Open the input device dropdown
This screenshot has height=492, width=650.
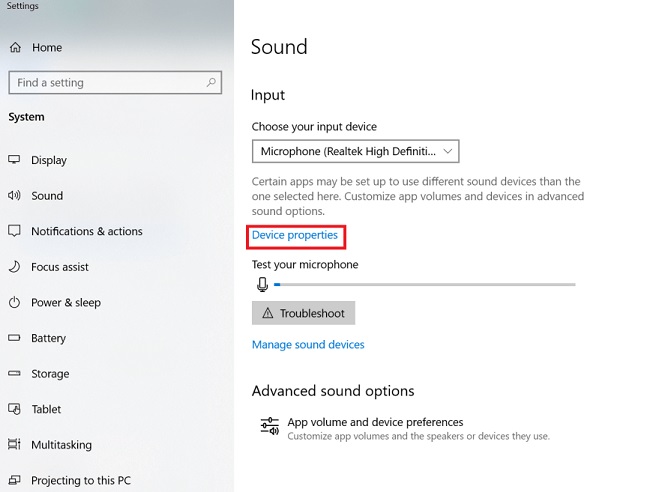pyautogui.click(x=355, y=151)
